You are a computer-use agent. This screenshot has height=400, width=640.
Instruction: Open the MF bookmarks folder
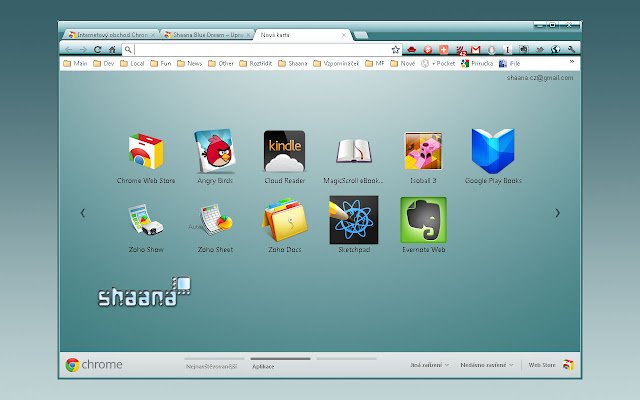coord(375,63)
